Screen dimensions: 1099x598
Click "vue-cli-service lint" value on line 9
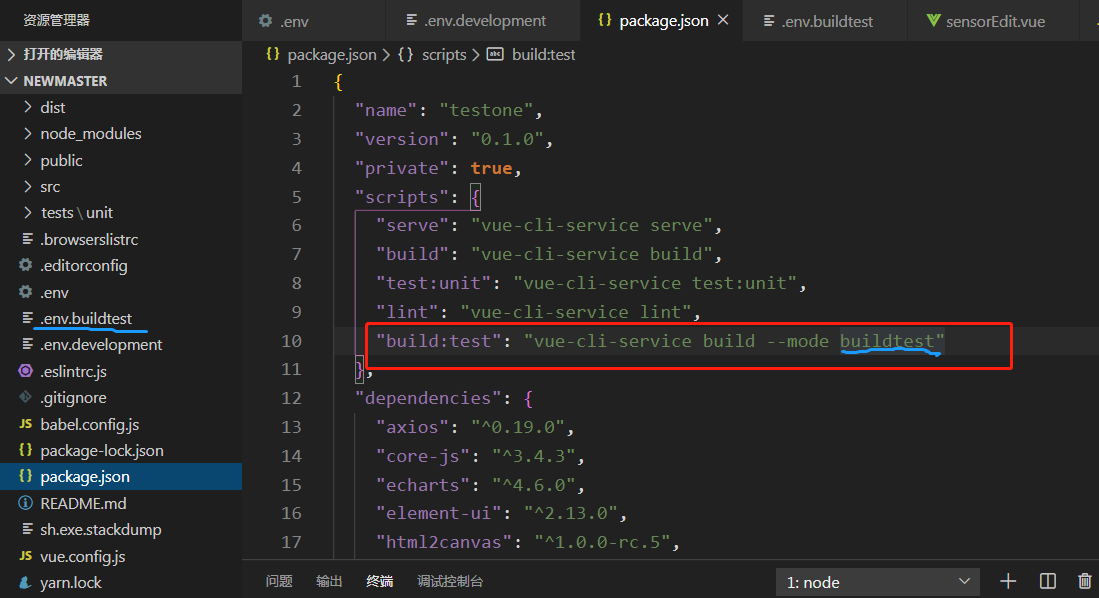575,312
